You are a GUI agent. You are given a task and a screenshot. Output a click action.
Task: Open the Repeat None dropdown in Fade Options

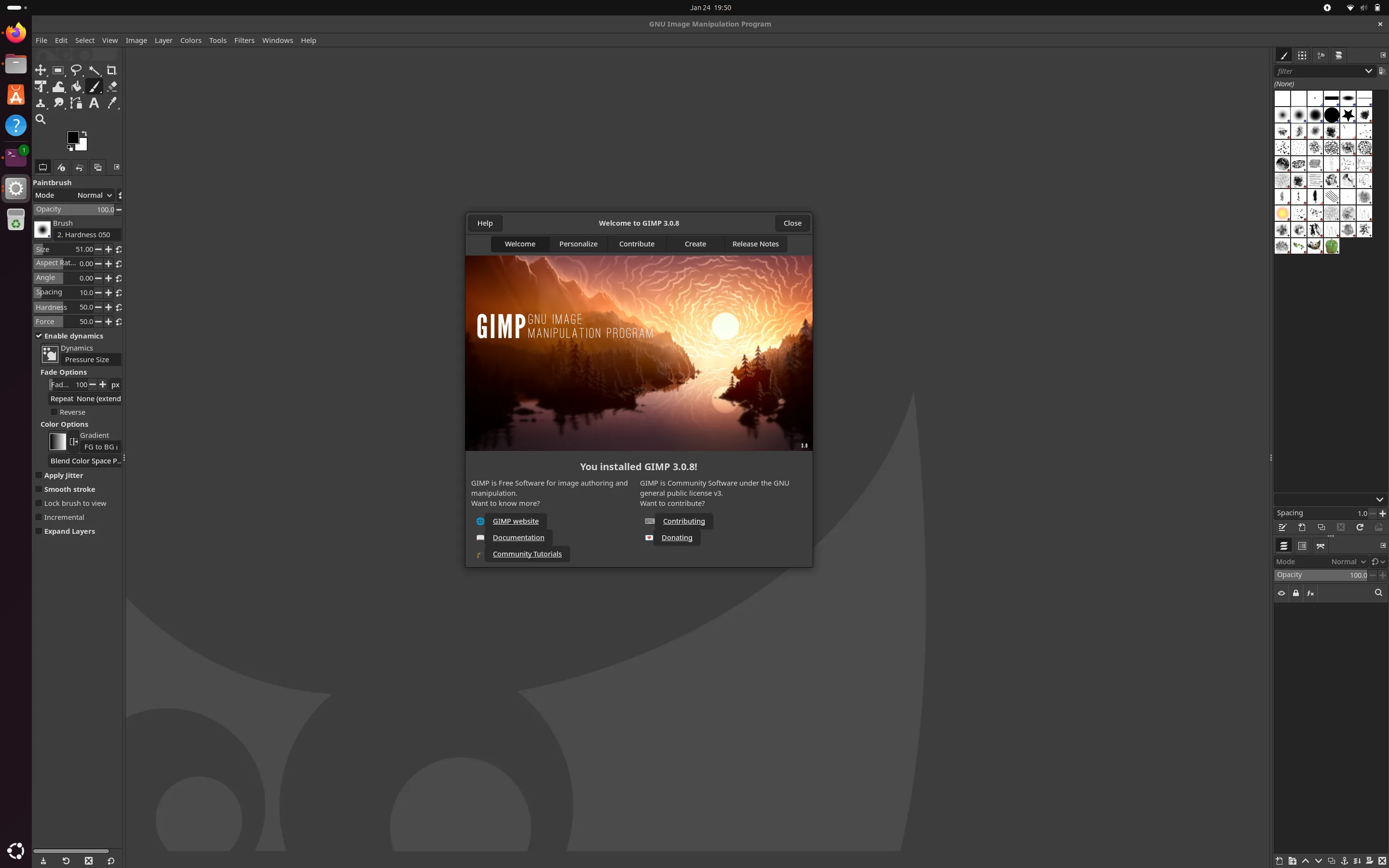tap(85, 398)
